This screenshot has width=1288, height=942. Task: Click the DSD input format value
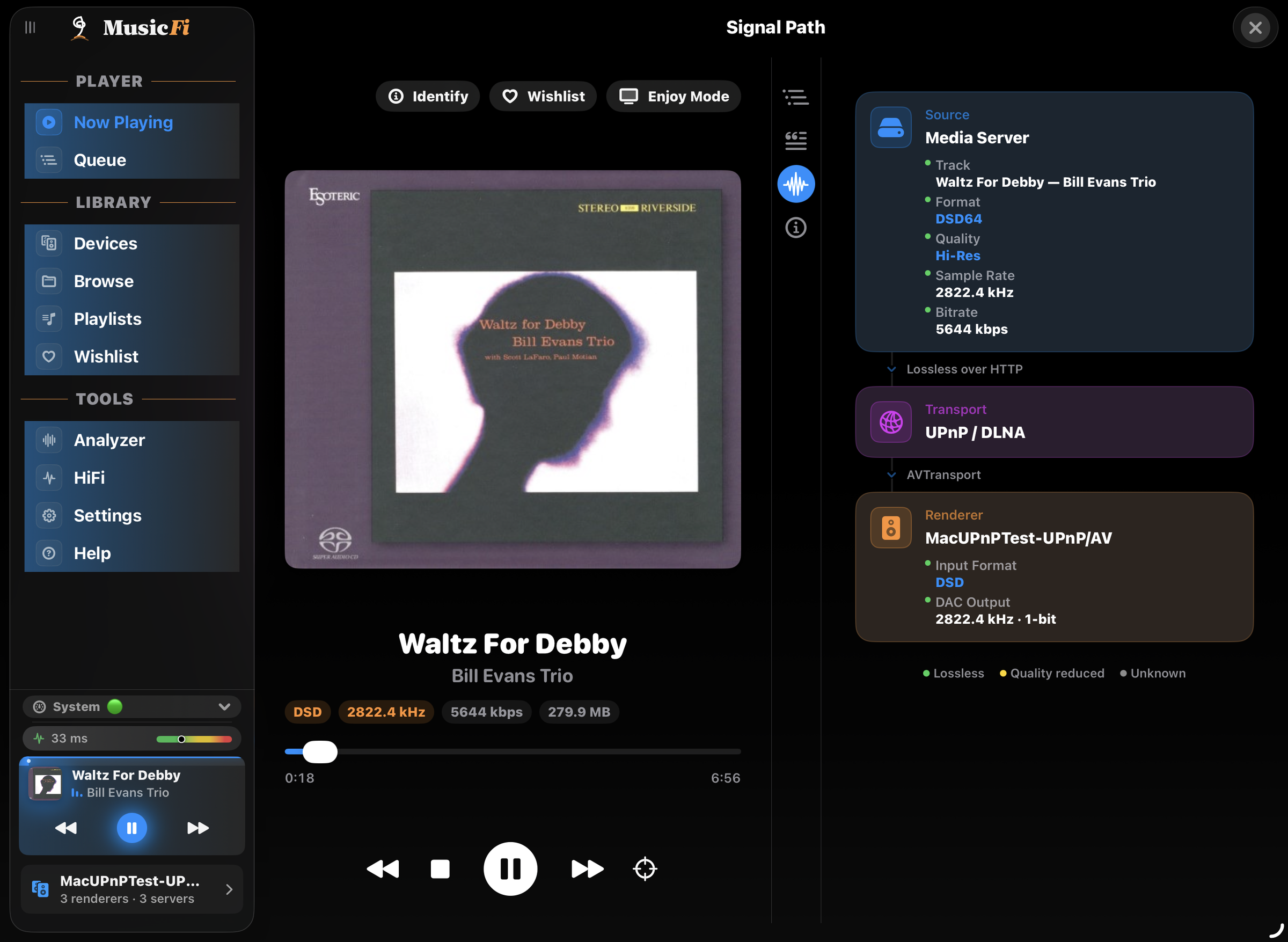point(949,582)
